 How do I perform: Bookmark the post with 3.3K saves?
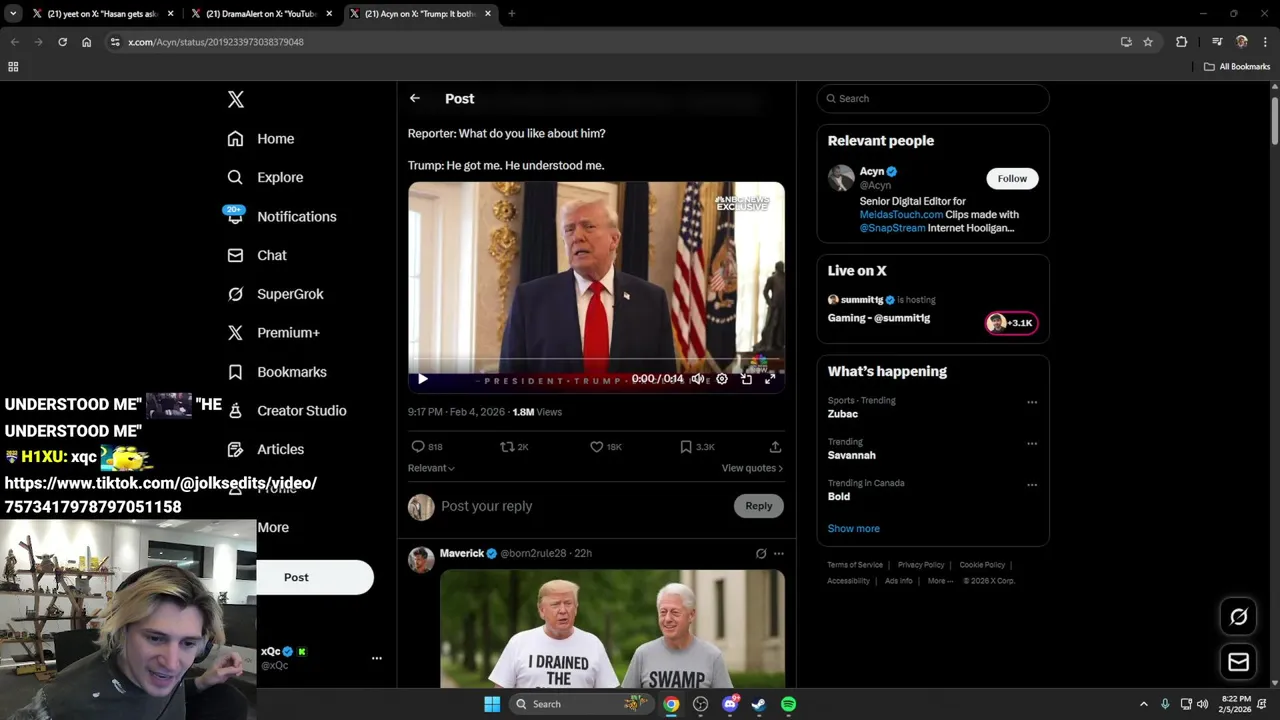tap(697, 447)
